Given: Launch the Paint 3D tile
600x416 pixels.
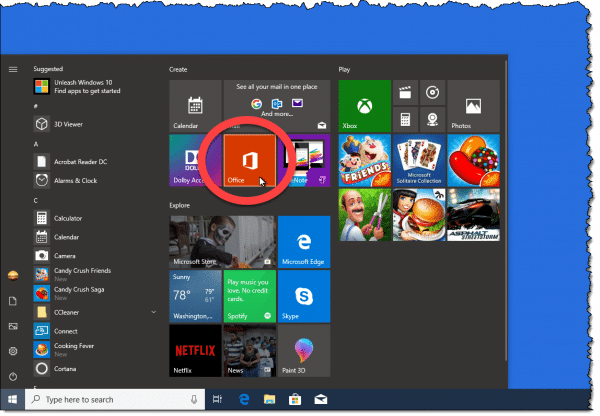Looking at the screenshot, I should (304, 351).
